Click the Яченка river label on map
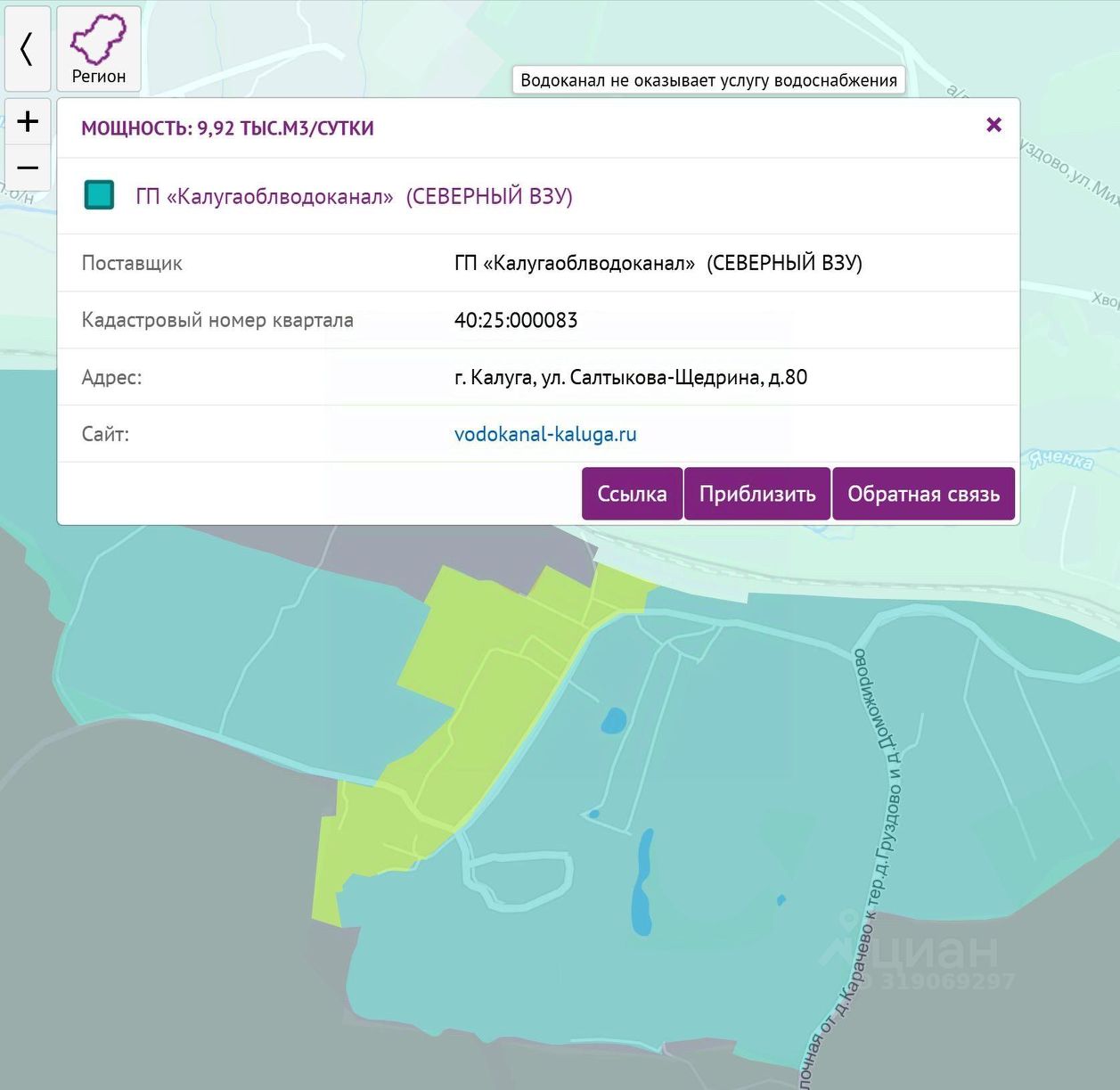 point(1061,460)
